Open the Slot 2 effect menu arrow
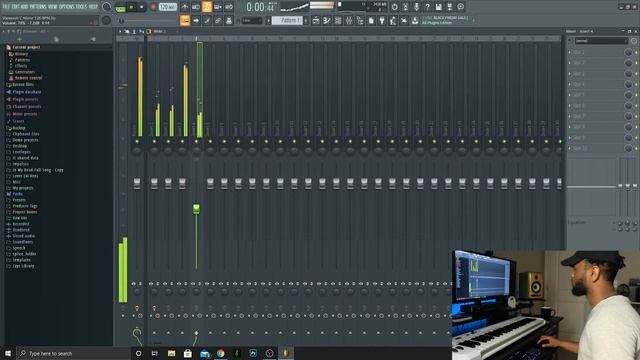The width and height of the screenshot is (640, 360). click(x=570, y=63)
